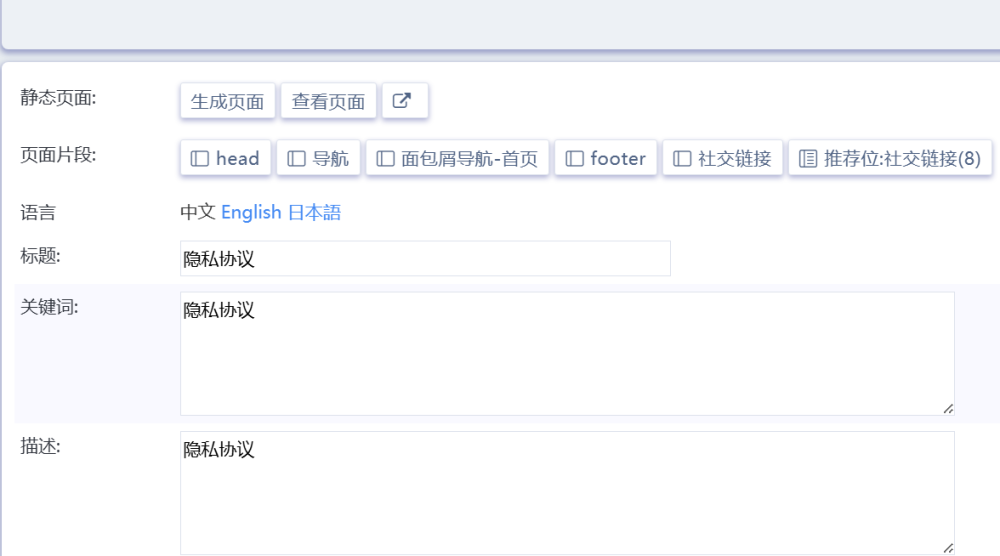Click the layout icon beside 面包屑导航-首页
1000x556 pixels.
[x=385, y=159]
